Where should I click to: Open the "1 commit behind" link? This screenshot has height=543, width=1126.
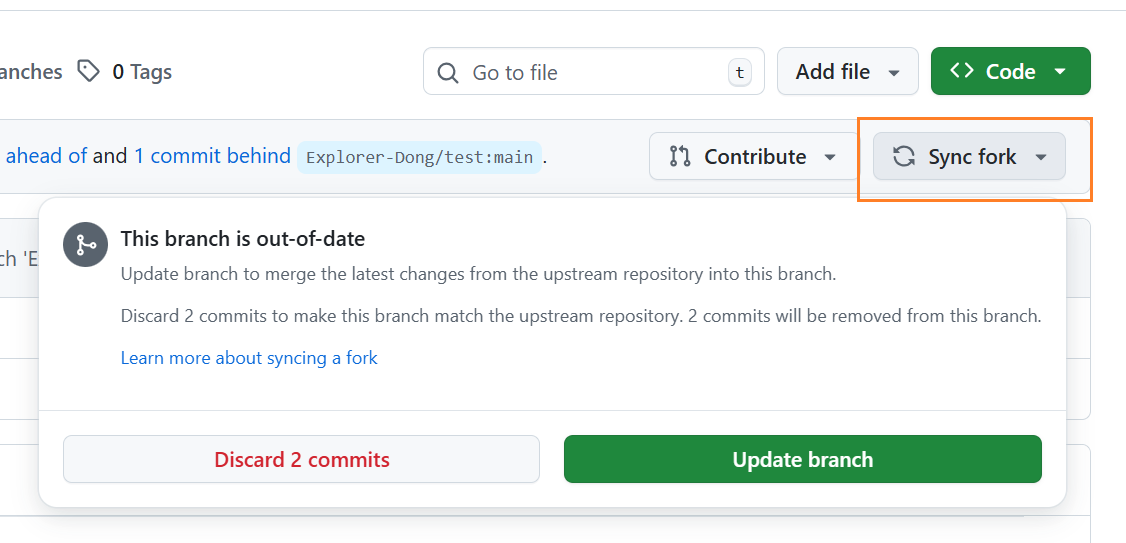pyautogui.click(x=212, y=156)
